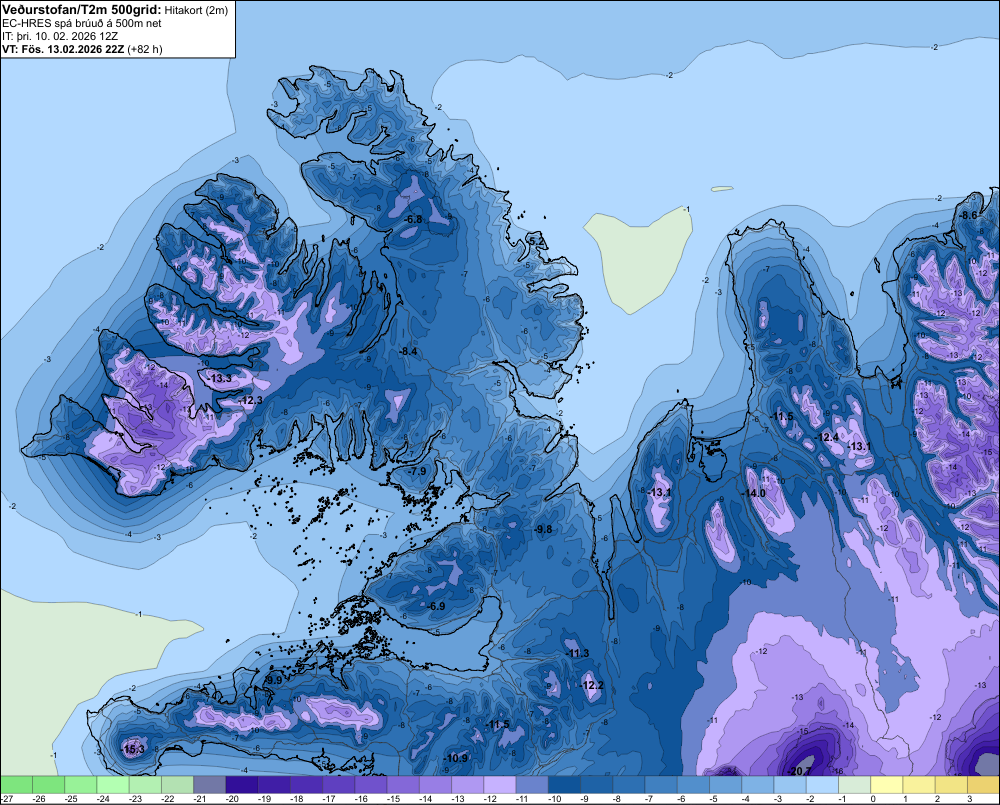This screenshot has height=805, width=1000.
Task: Click the map title 'Veðurstofan/T2m 500grid:'
Action: [82, 10]
